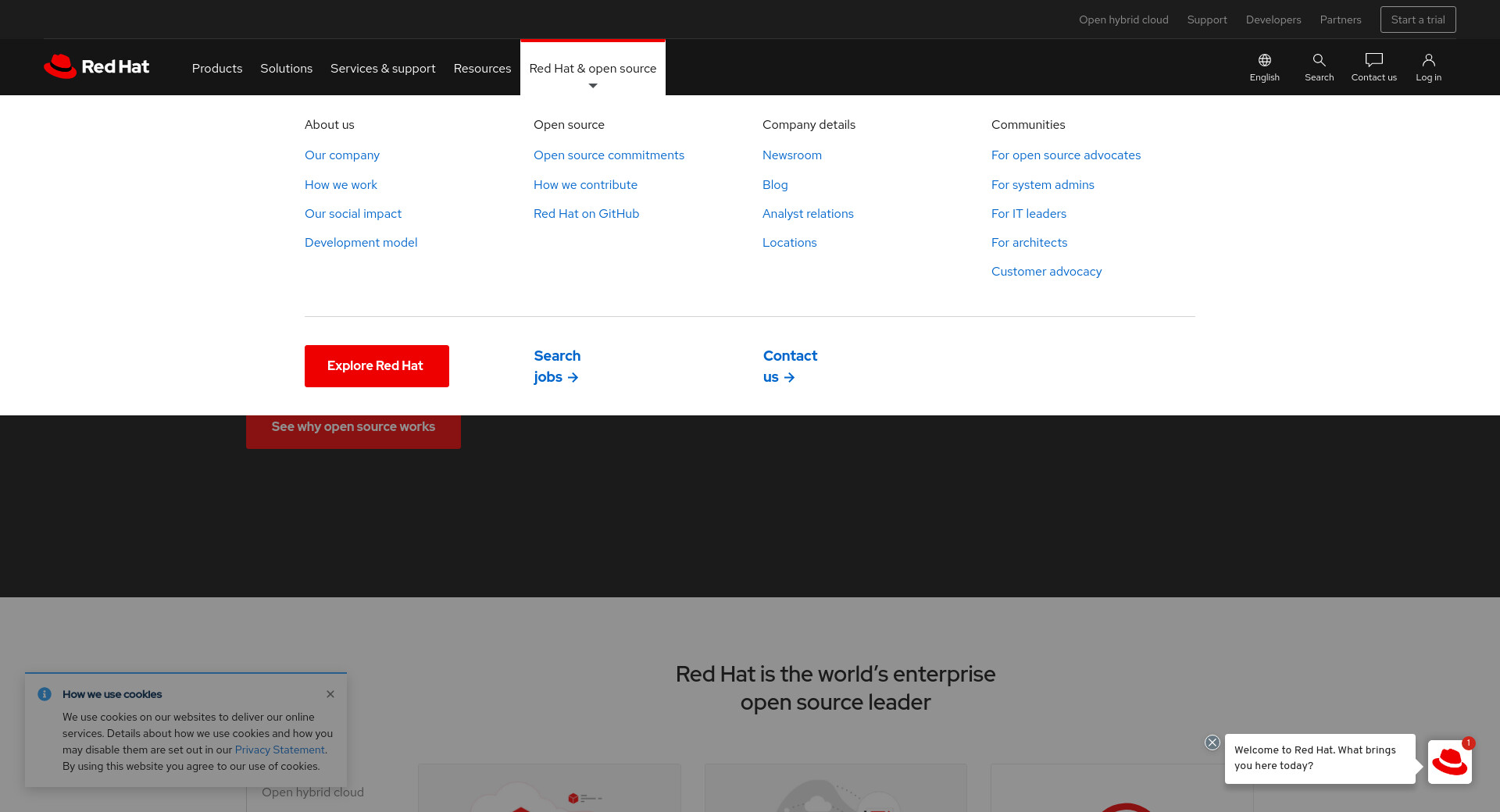The image size is (1500, 812).
Task: Go to Customer advocacy page
Action: point(1046,272)
